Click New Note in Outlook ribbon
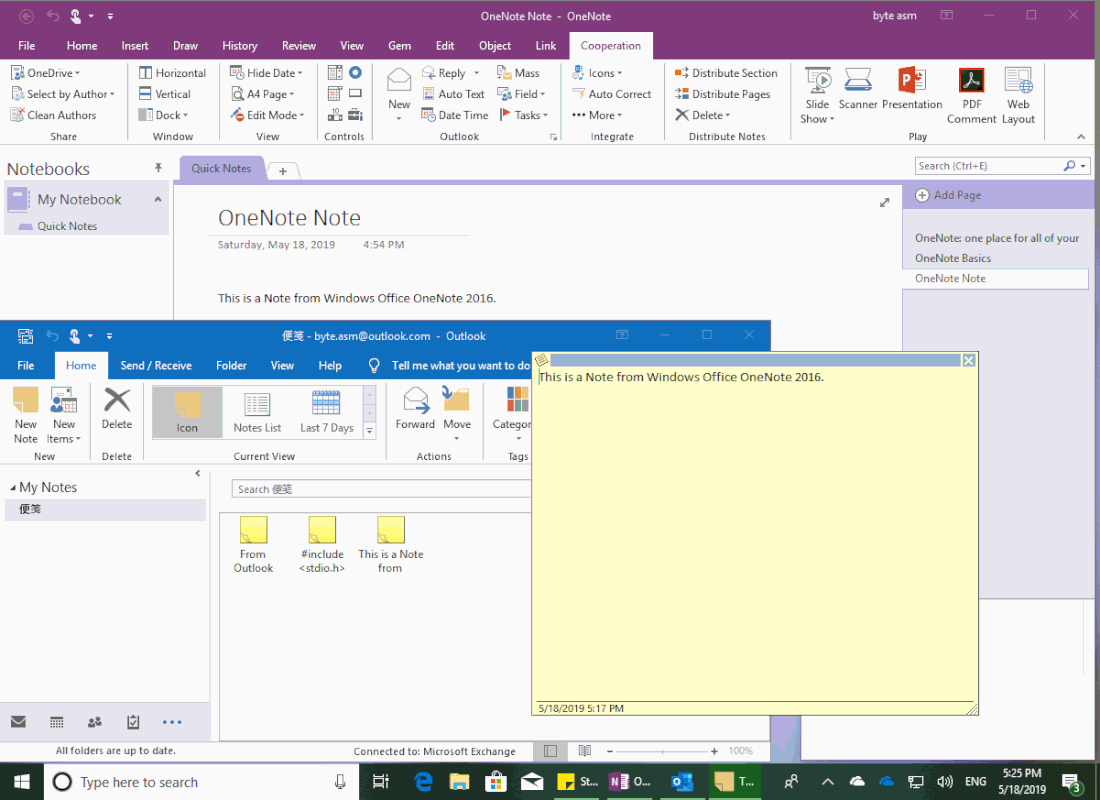 tap(26, 415)
